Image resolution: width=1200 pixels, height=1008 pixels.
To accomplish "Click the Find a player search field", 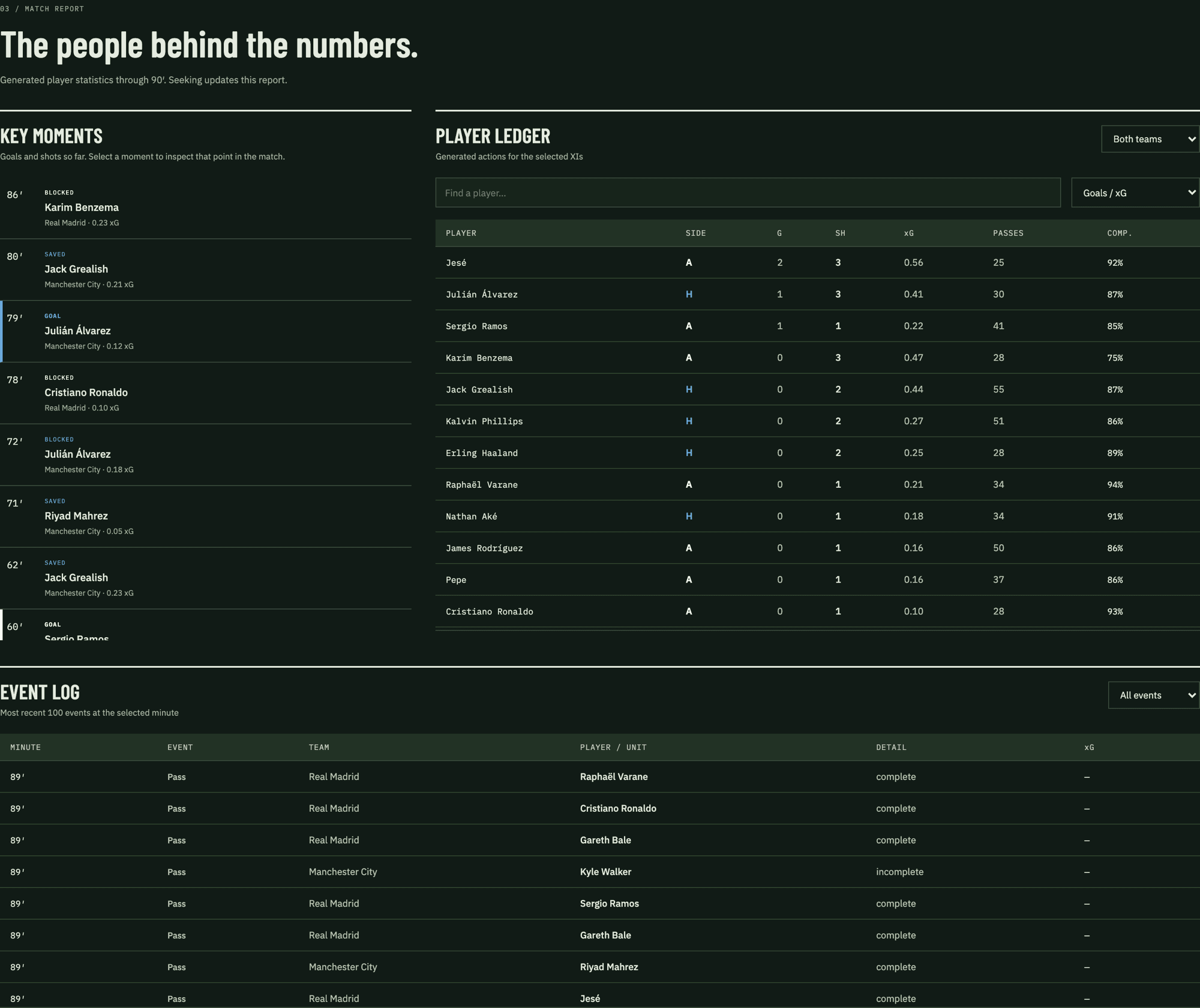I will 748,193.
